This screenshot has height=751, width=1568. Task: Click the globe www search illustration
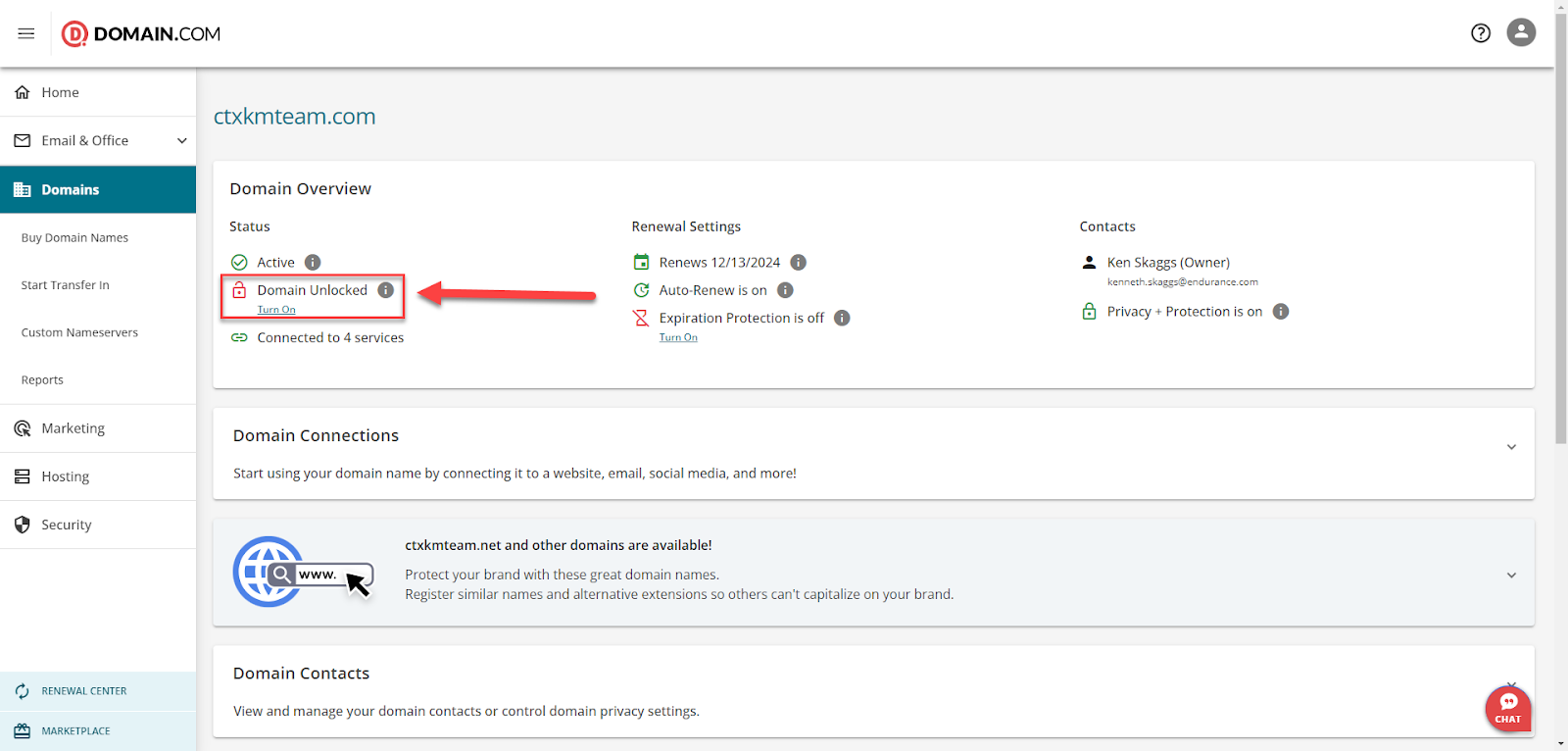pos(304,572)
